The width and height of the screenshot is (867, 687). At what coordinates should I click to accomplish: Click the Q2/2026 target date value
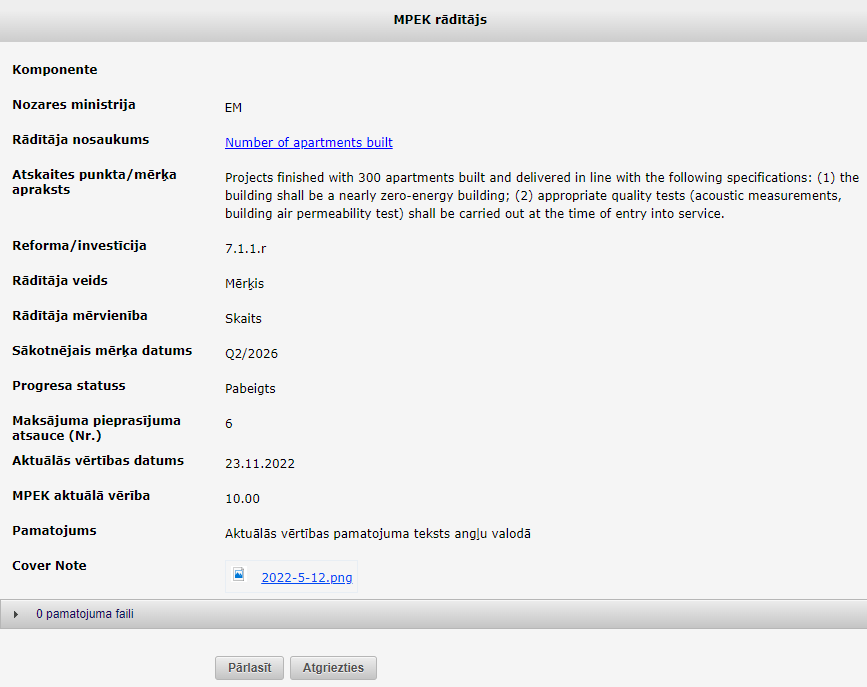252,354
